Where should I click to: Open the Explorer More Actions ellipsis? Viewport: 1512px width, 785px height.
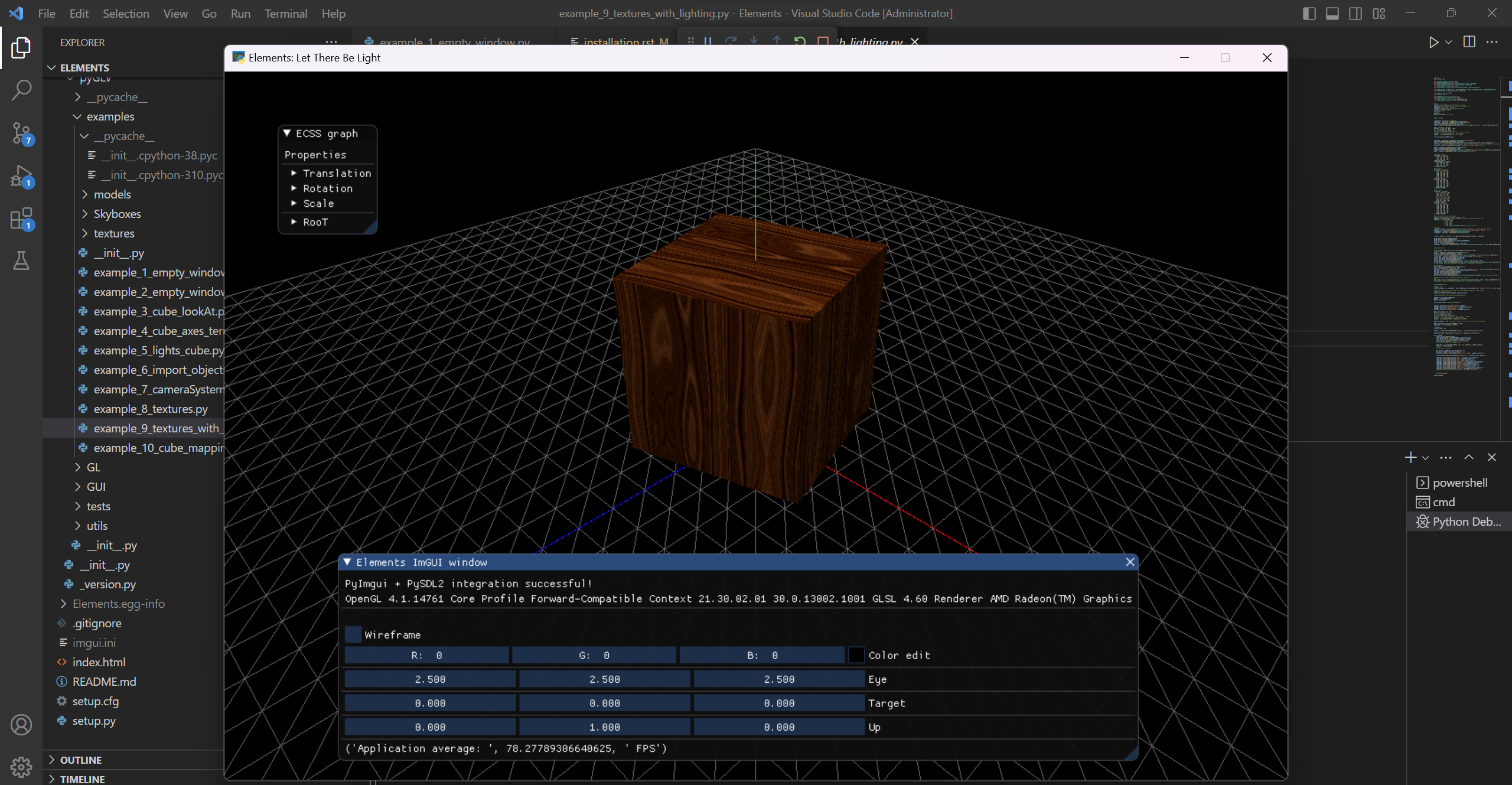tap(331, 42)
